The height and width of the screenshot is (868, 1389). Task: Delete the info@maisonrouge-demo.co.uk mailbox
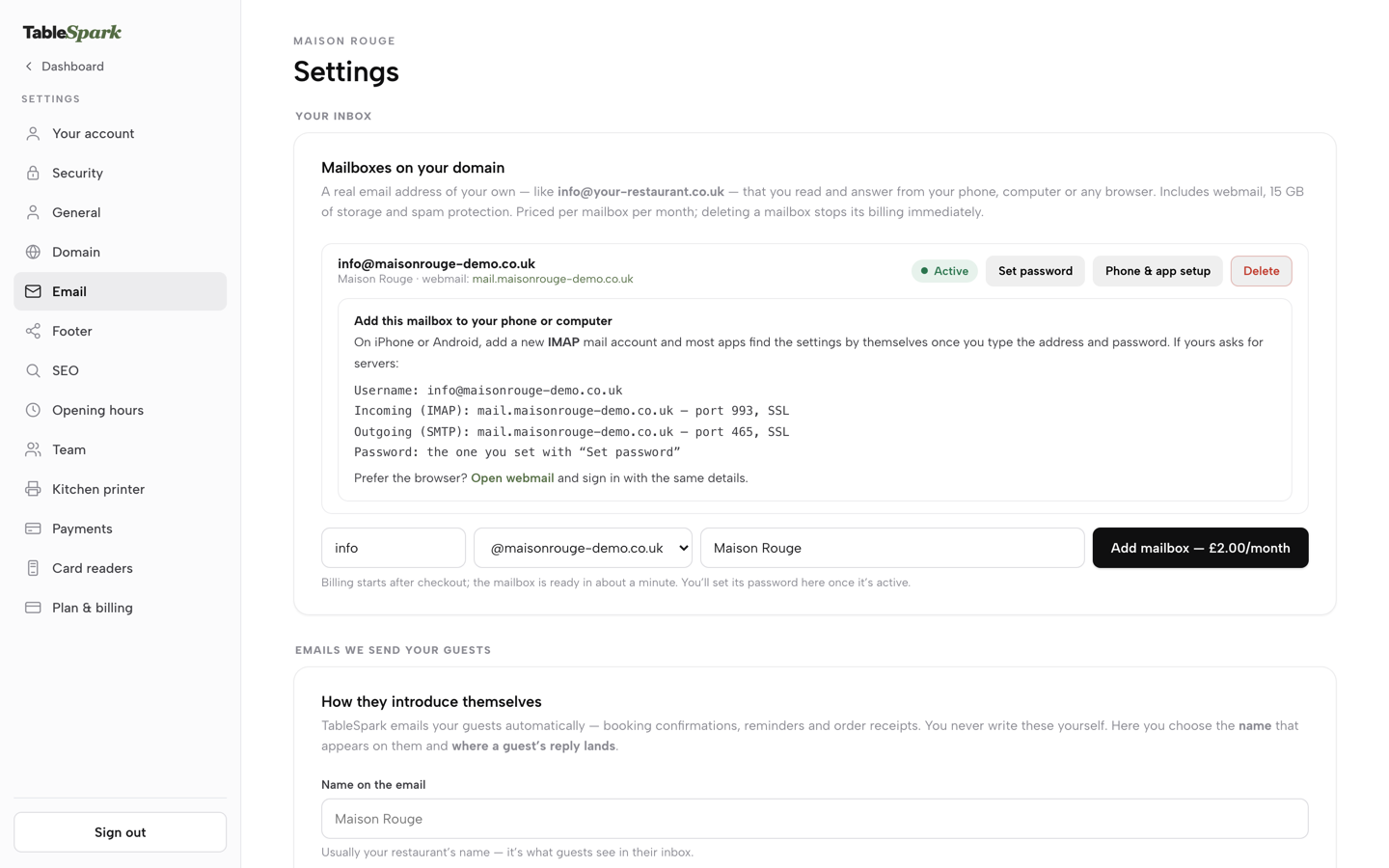click(x=1261, y=271)
